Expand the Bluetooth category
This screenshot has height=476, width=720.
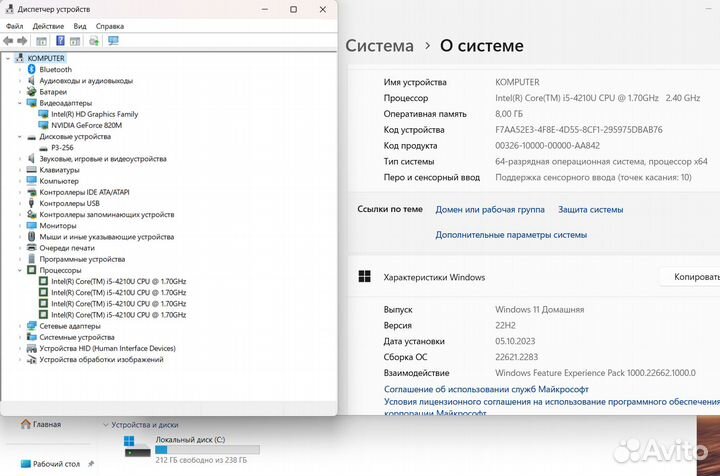[x=20, y=69]
